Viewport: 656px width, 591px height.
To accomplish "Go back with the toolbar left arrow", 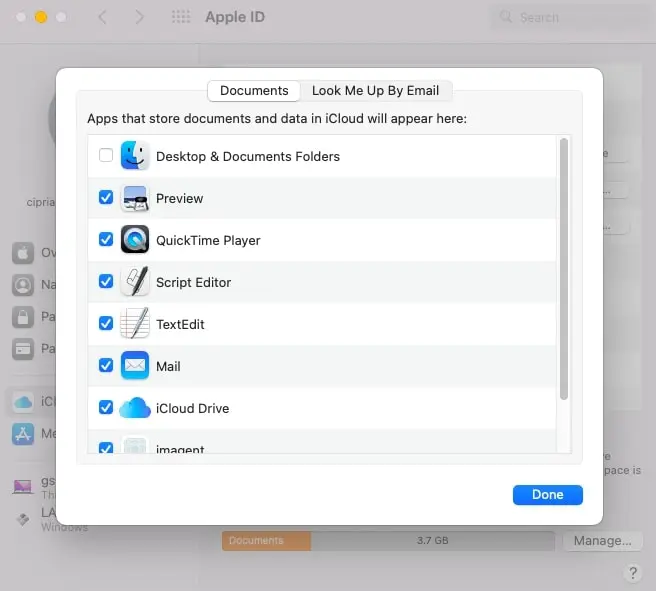I will [102, 17].
